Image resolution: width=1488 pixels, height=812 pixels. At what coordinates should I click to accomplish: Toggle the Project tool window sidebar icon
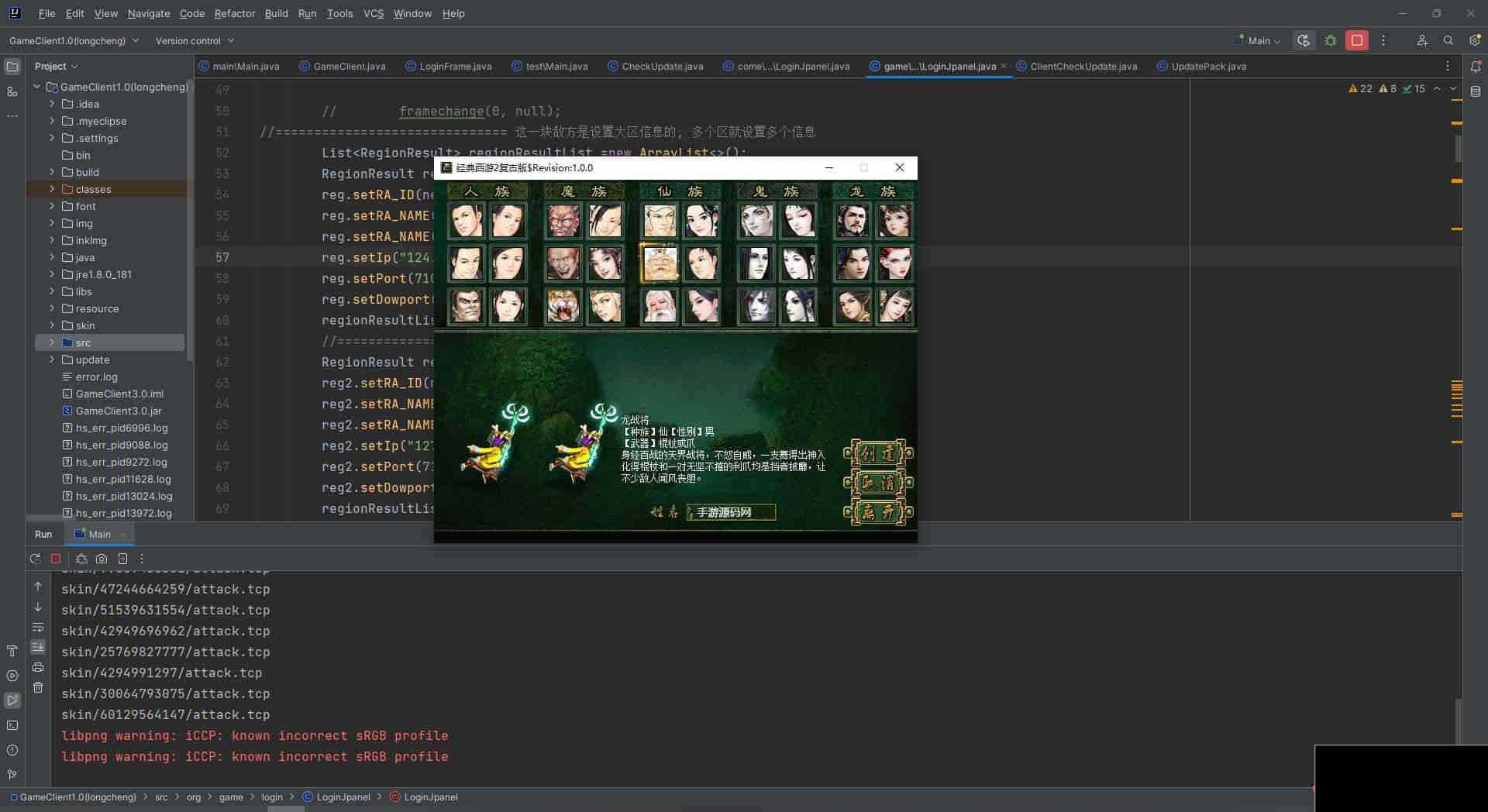coord(12,67)
